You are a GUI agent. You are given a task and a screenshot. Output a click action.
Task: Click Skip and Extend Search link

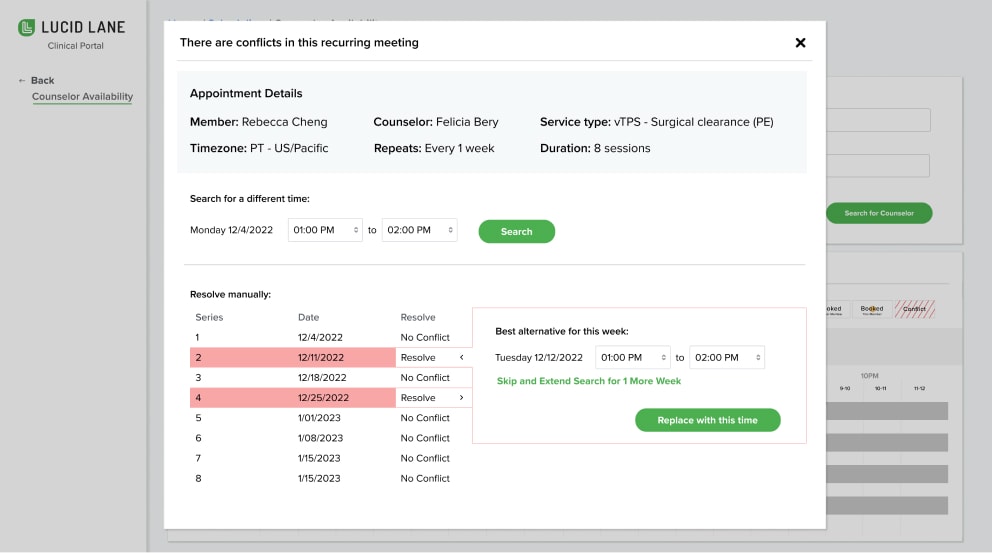(x=589, y=381)
